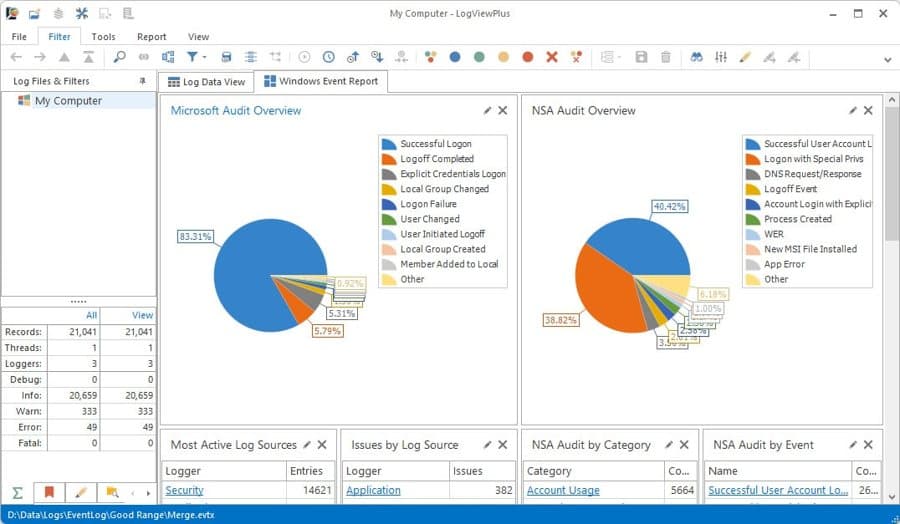
Task: Open the Account Usage category link
Action: pos(563,490)
